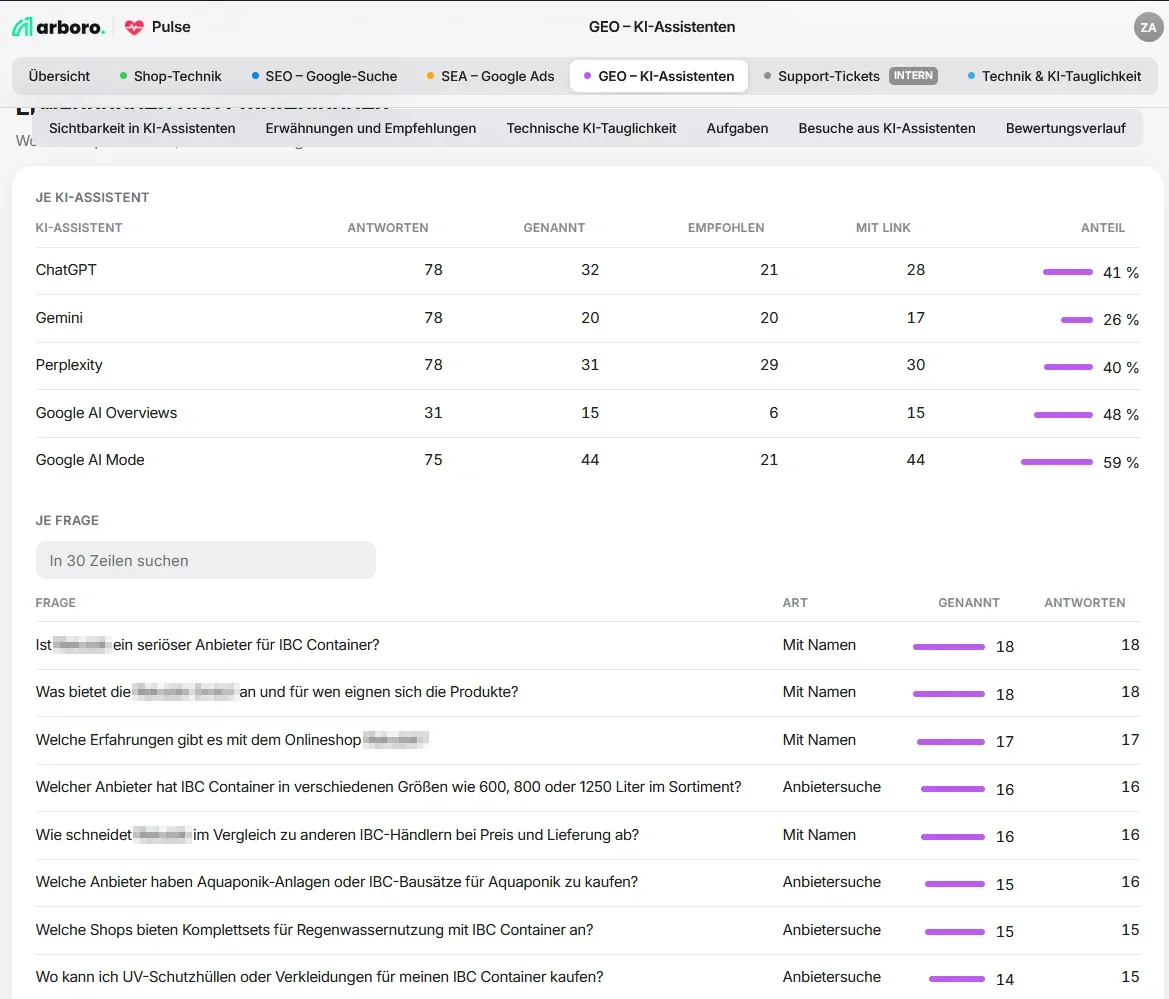Sort assistants table by Mit Link column
1169x999 pixels.
pyautogui.click(x=883, y=228)
